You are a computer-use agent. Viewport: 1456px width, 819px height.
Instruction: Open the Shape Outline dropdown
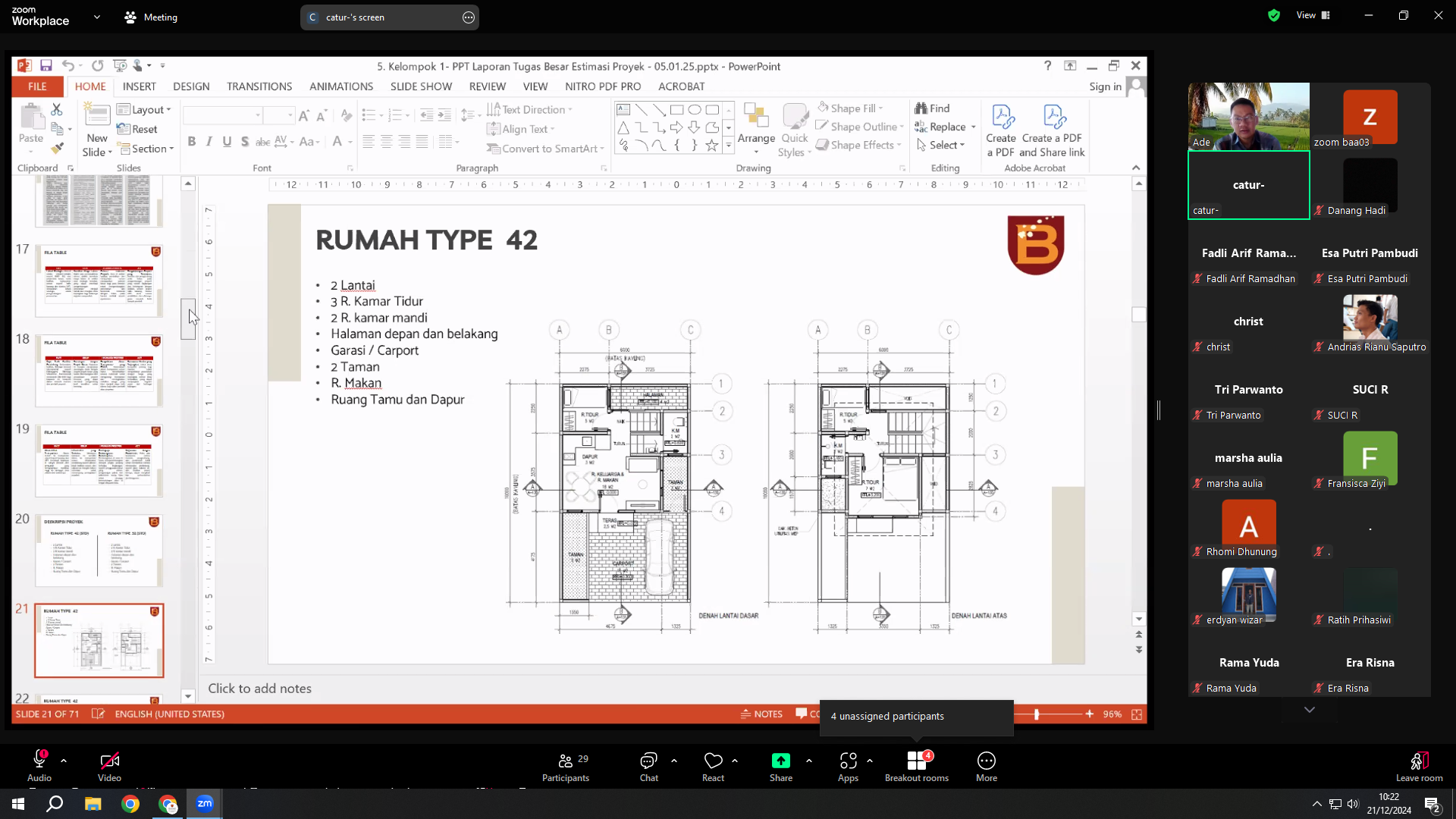click(x=860, y=127)
